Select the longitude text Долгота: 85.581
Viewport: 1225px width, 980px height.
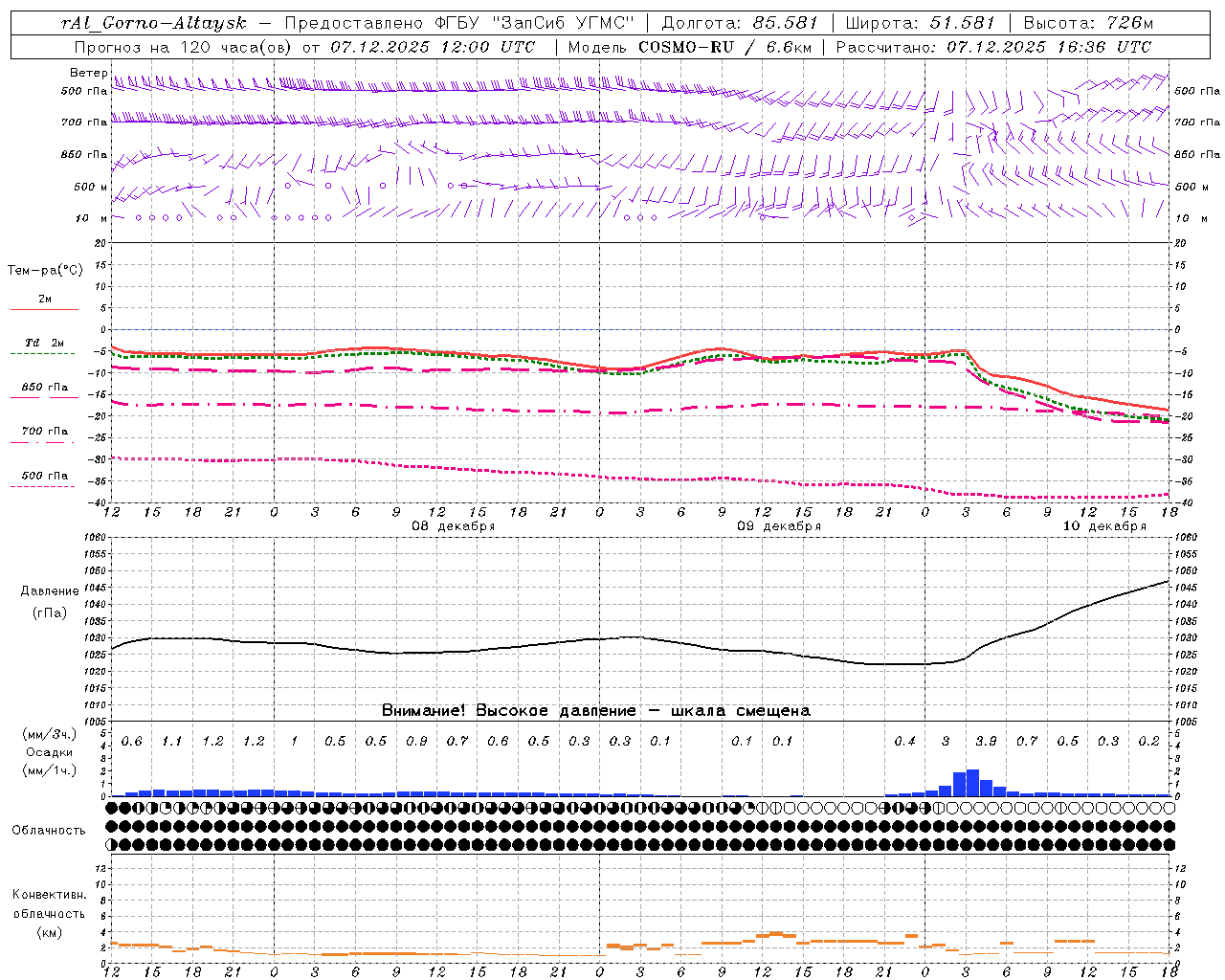coord(742,23)
